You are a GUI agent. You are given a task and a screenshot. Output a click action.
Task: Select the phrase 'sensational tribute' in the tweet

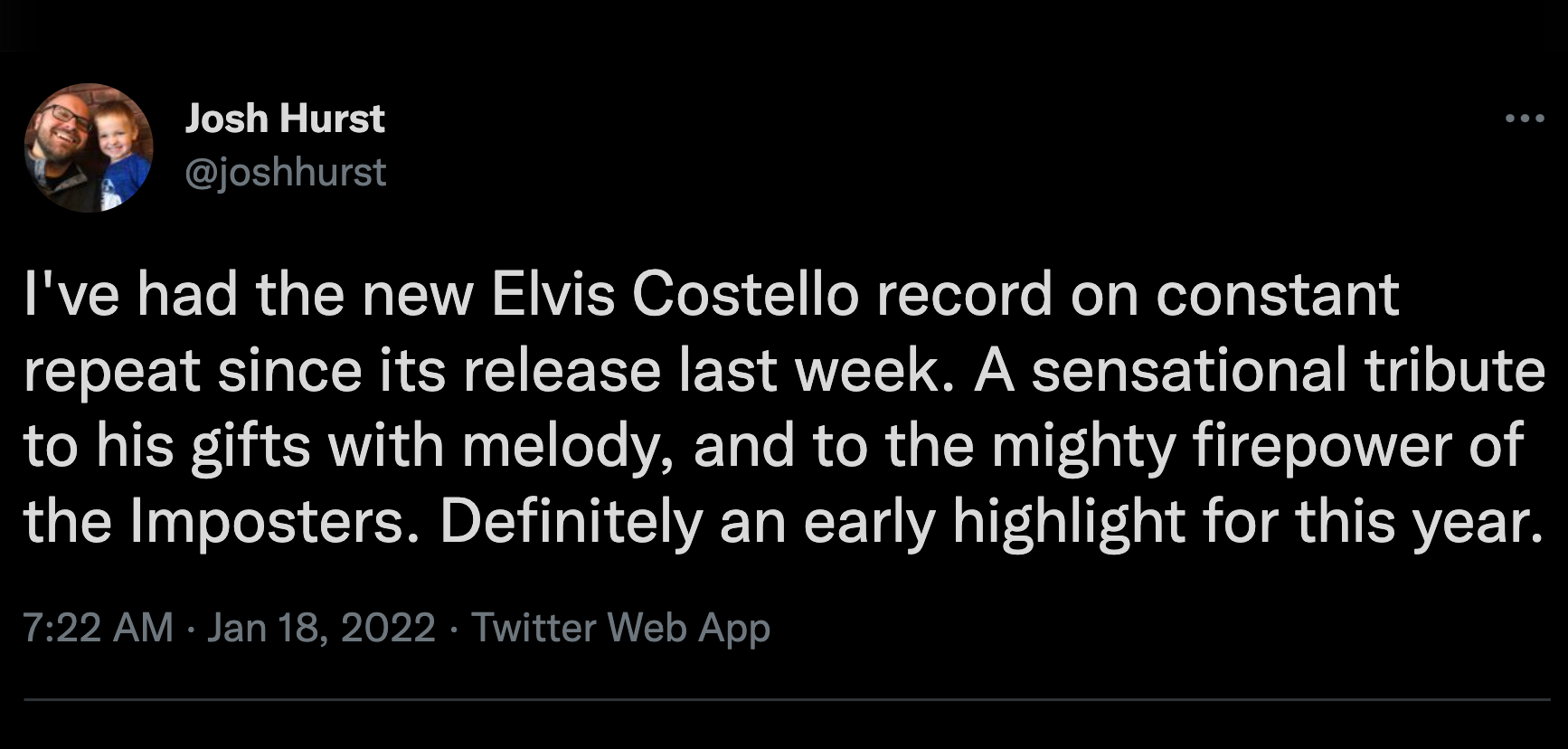[1289, 371]
